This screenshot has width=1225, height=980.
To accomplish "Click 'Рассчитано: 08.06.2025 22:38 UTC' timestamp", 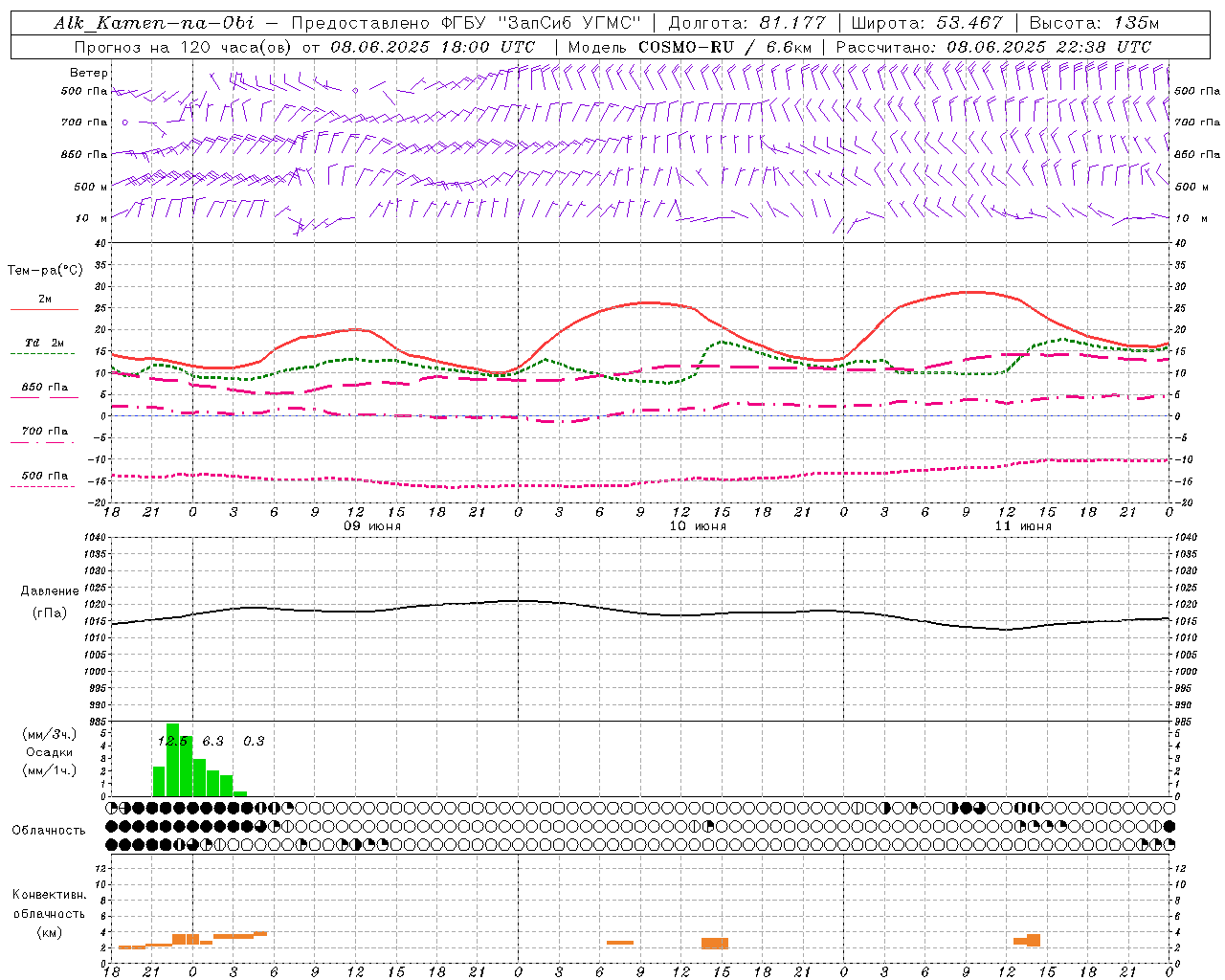I will point(993,47).
